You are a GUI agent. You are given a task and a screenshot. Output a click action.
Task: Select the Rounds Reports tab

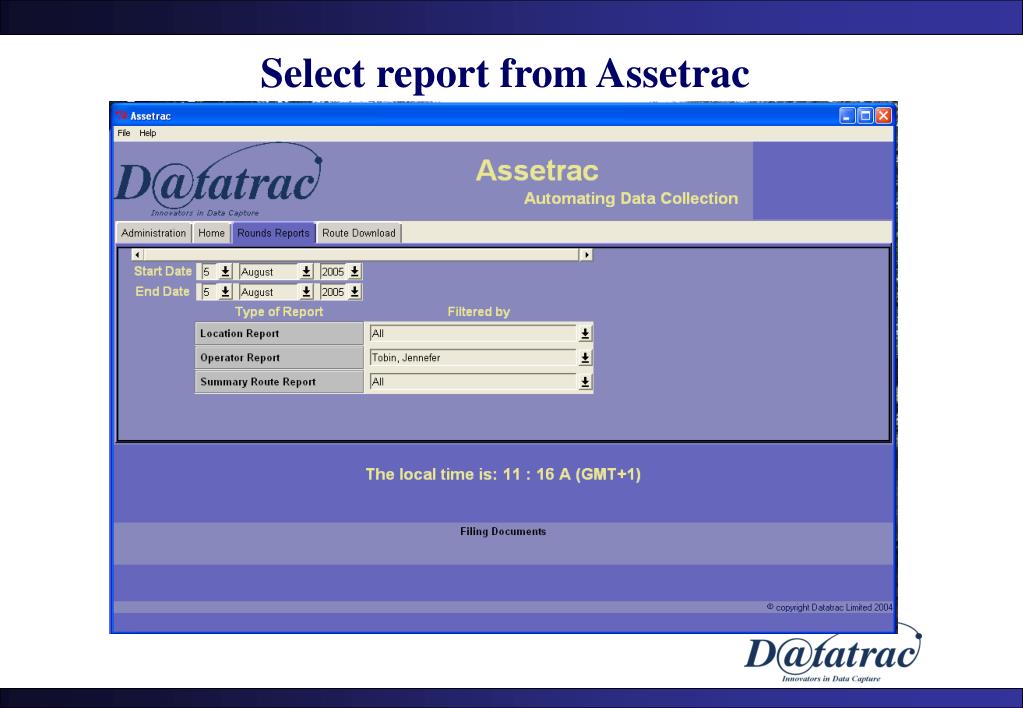coord(273,233)
